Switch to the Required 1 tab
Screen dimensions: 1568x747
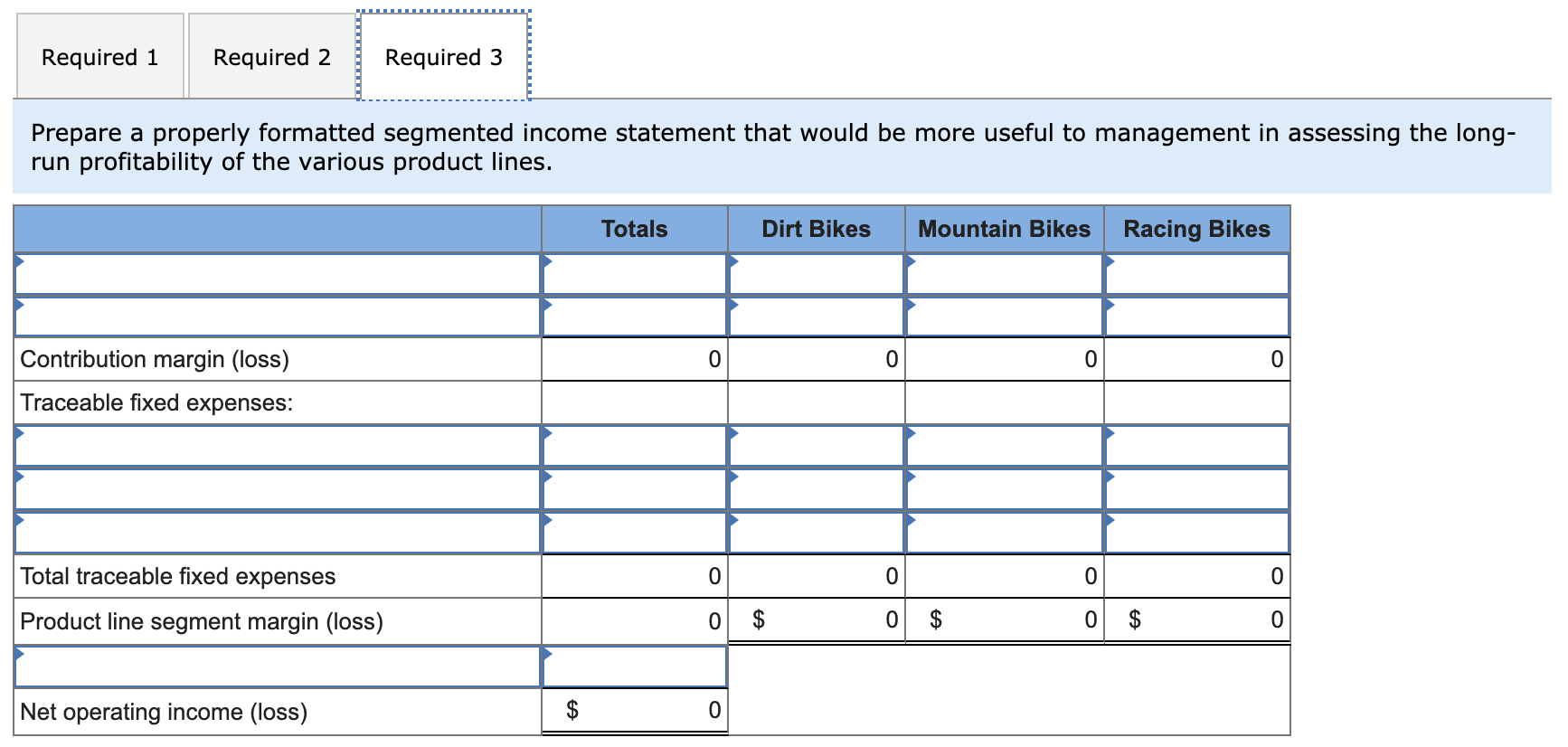coord(100,56)
